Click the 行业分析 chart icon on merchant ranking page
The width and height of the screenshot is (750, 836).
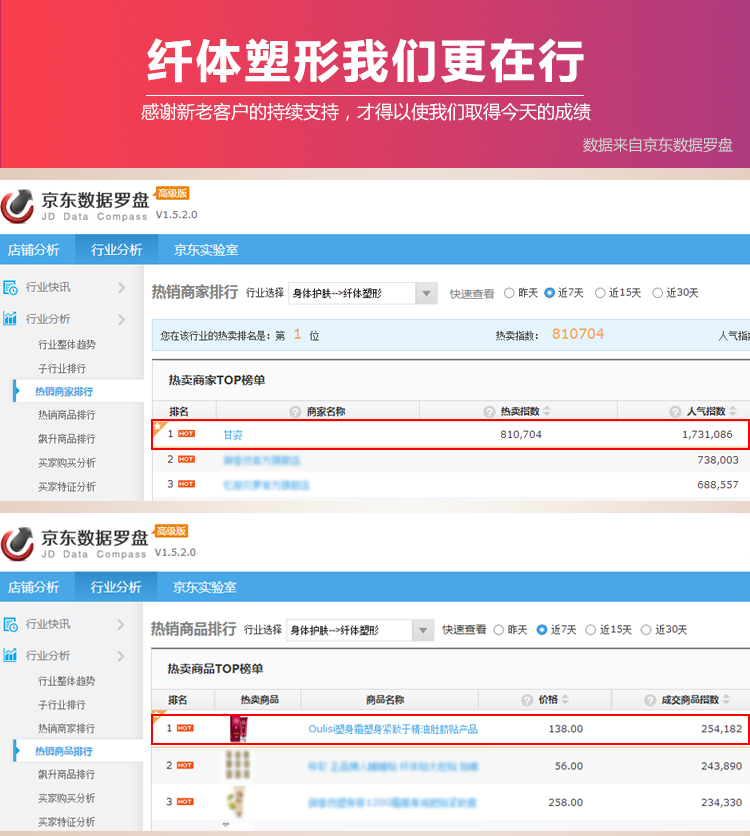pyautogui.click(x=10, y=319)
